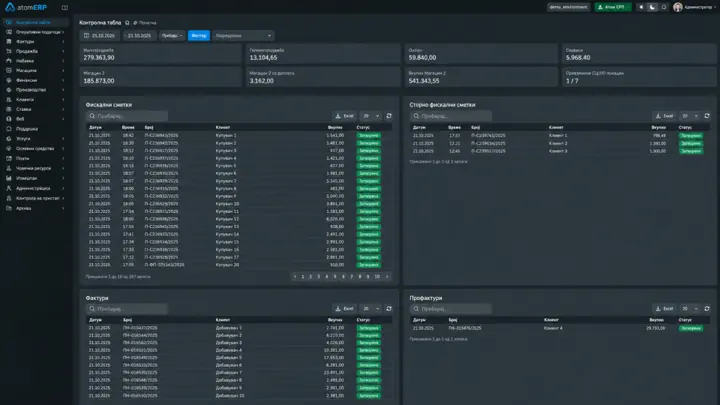Screen dimensions: 720x405
Task: Open Човечки ресурси in the sidebar
Action: point(36,169)
